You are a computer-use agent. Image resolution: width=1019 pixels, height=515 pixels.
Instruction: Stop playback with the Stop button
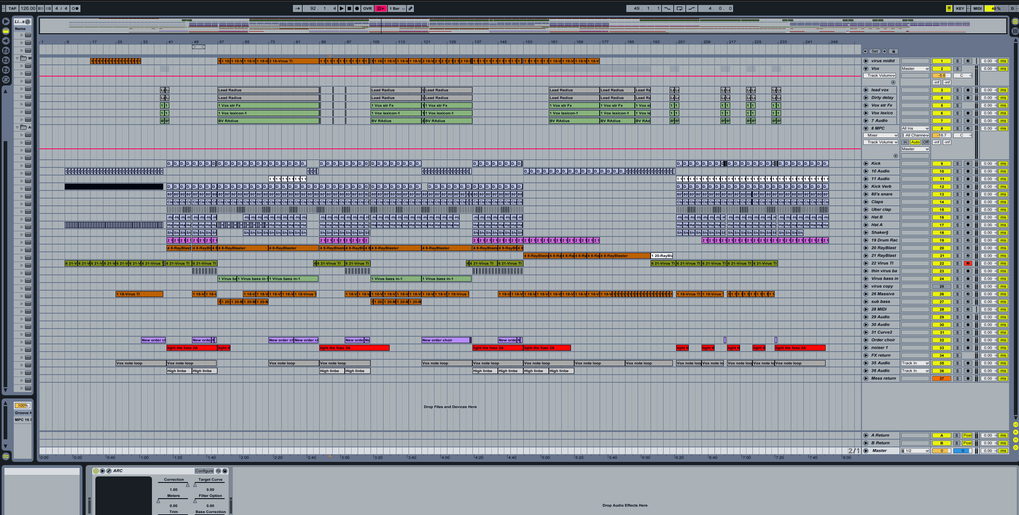point(349,8)
